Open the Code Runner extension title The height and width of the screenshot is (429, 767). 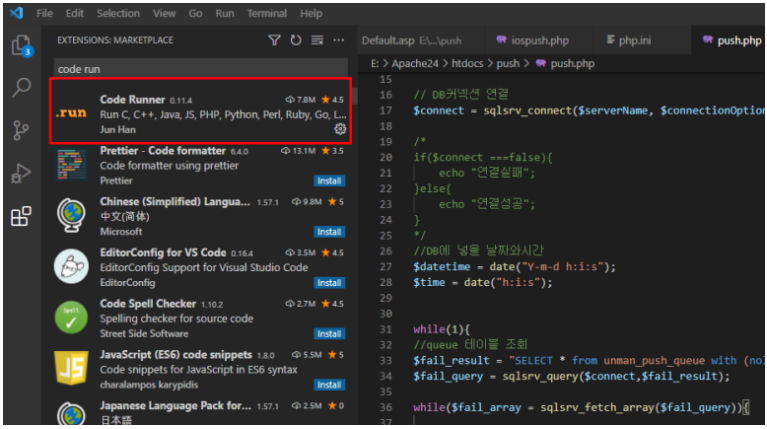click(x=132, y=99)
